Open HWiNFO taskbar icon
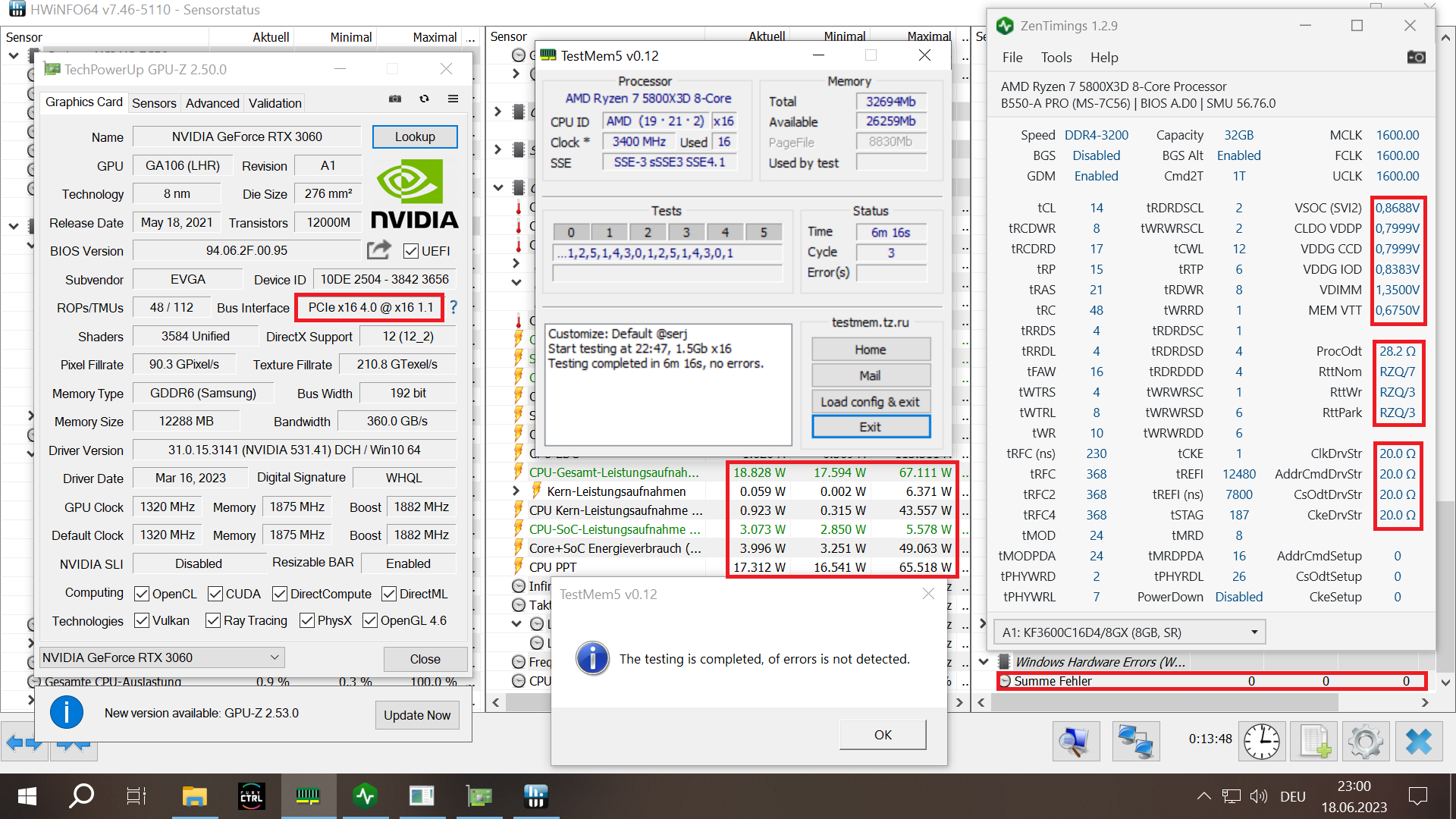This screenshot has width=1456, height=819. pyautogui.click(x=535, y=796)
